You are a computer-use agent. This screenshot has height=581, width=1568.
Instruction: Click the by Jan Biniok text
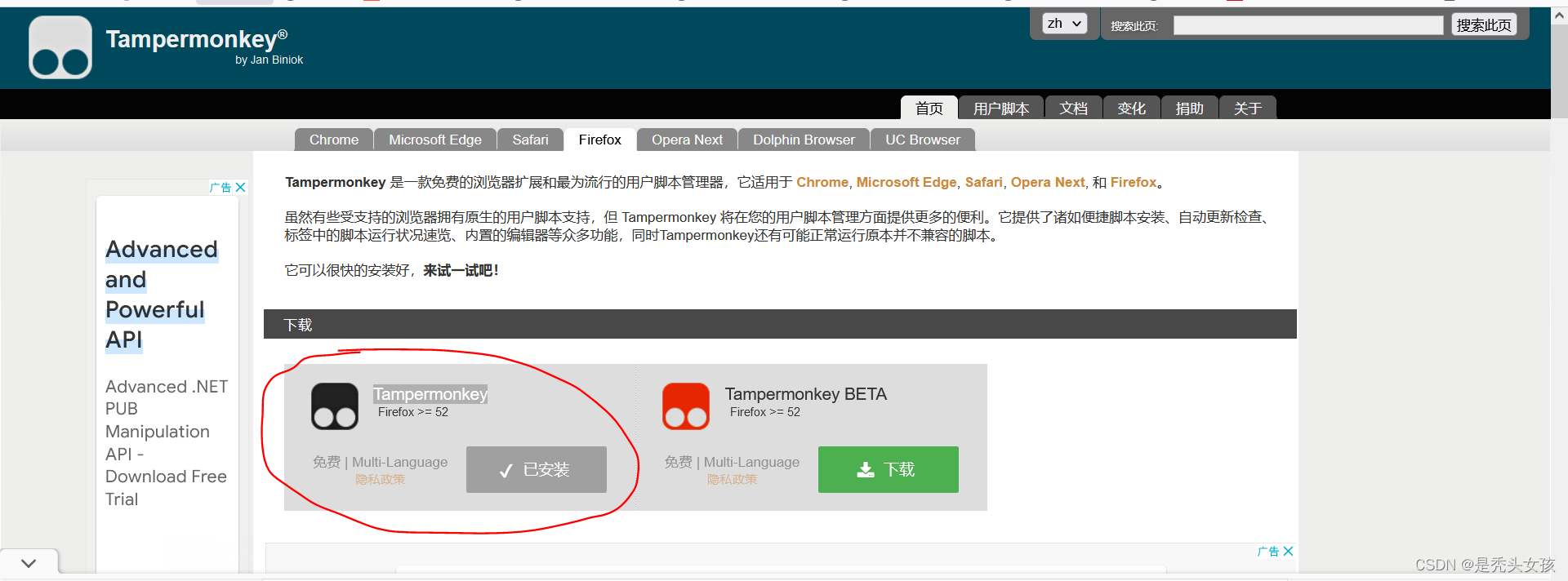coord(269,60)
